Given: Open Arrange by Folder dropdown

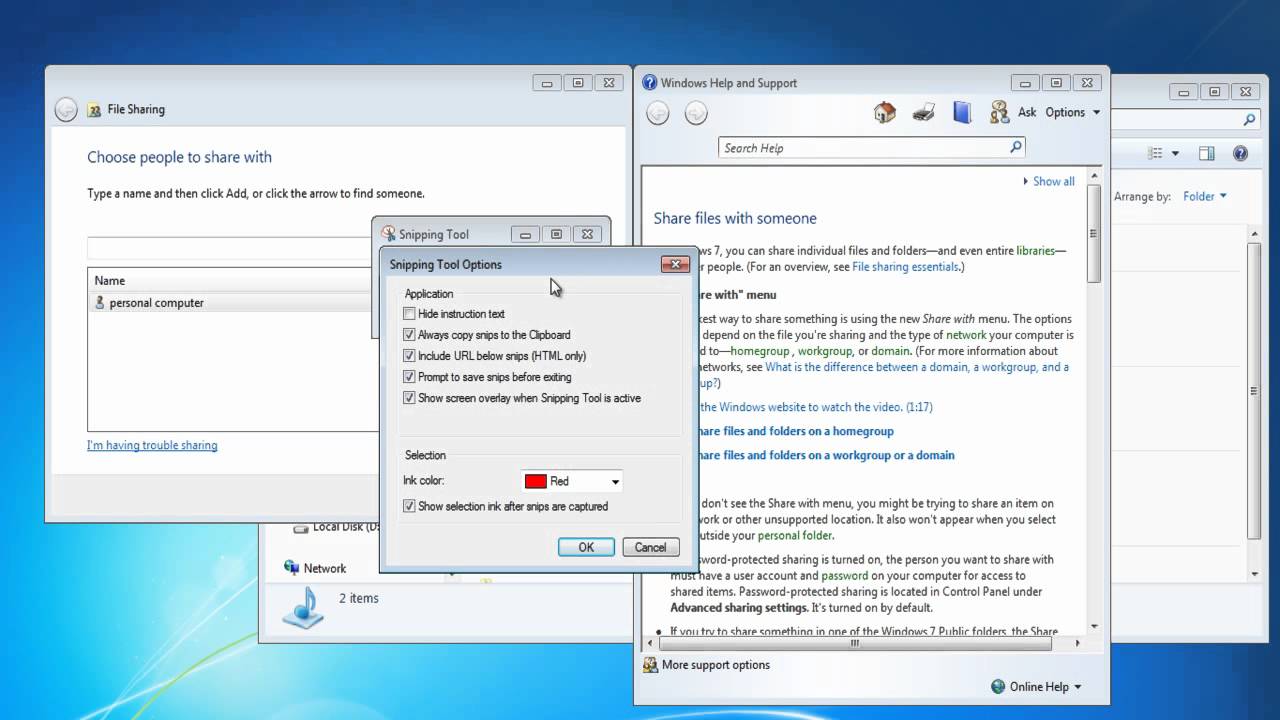Looking at the screenshot, I should [1205, 196].
